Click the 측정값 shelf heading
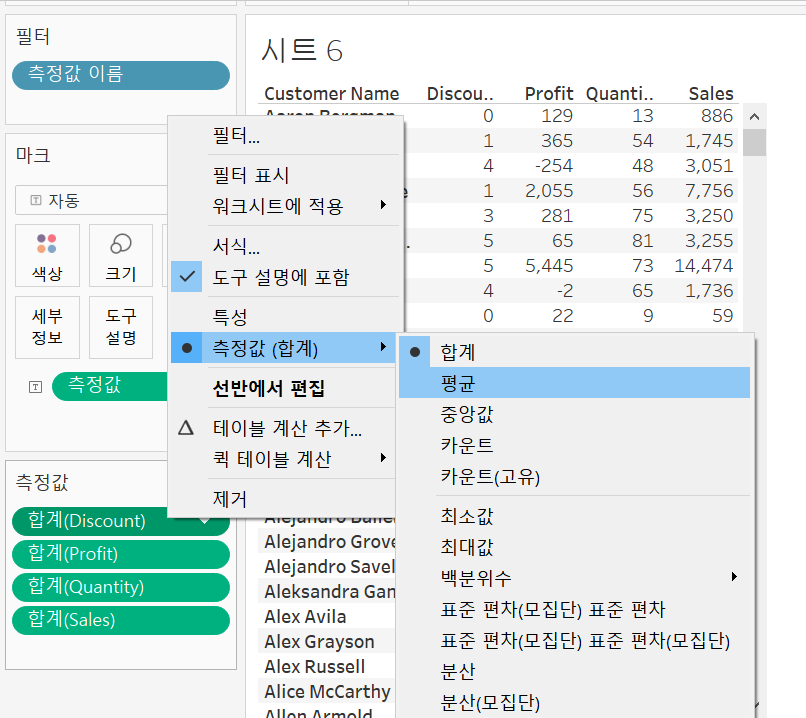 coord(42,482)
